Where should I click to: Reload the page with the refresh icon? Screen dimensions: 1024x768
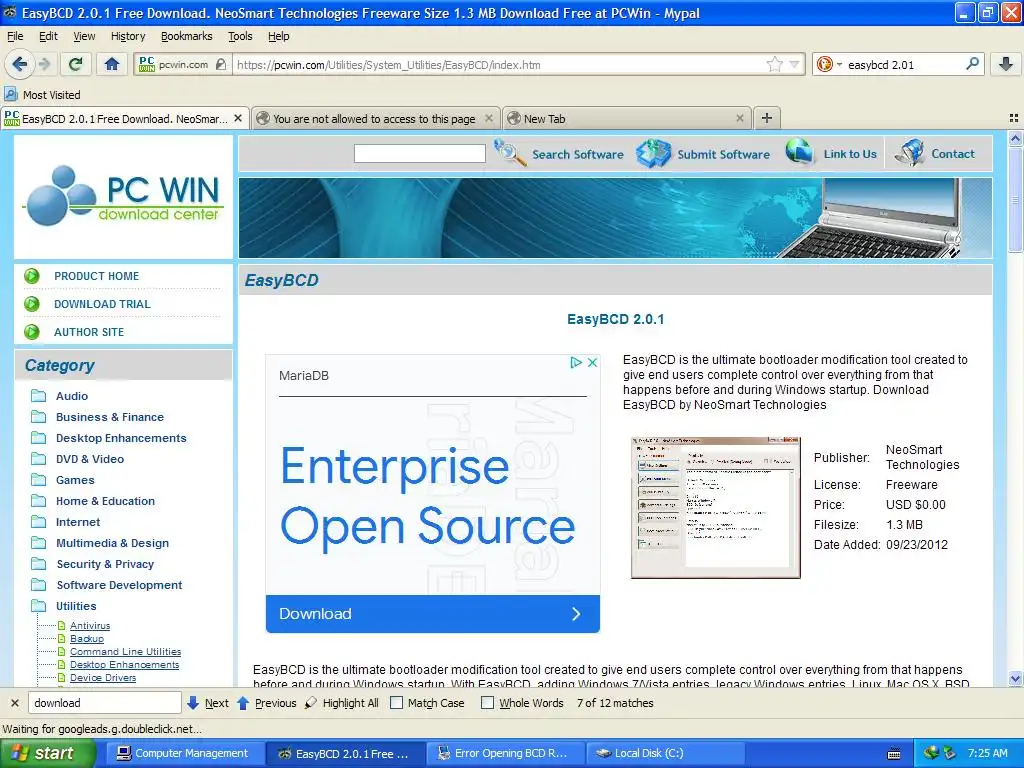76,64
